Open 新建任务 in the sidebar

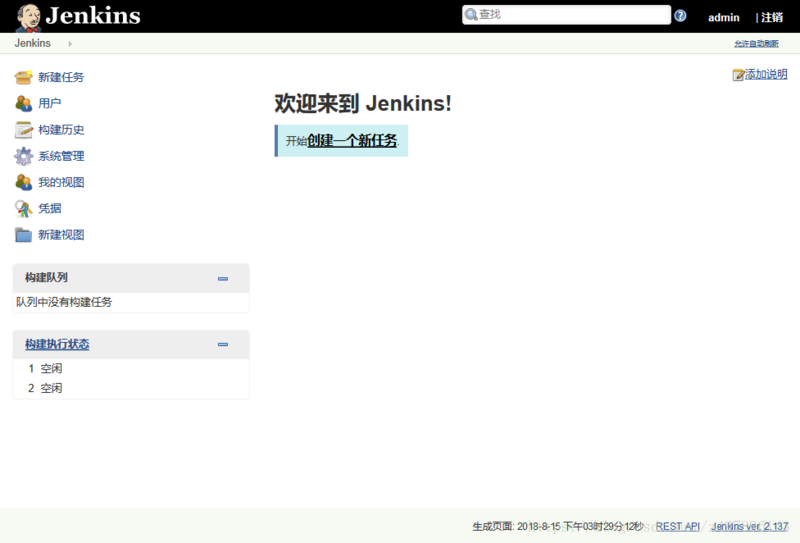pos(61,77)
